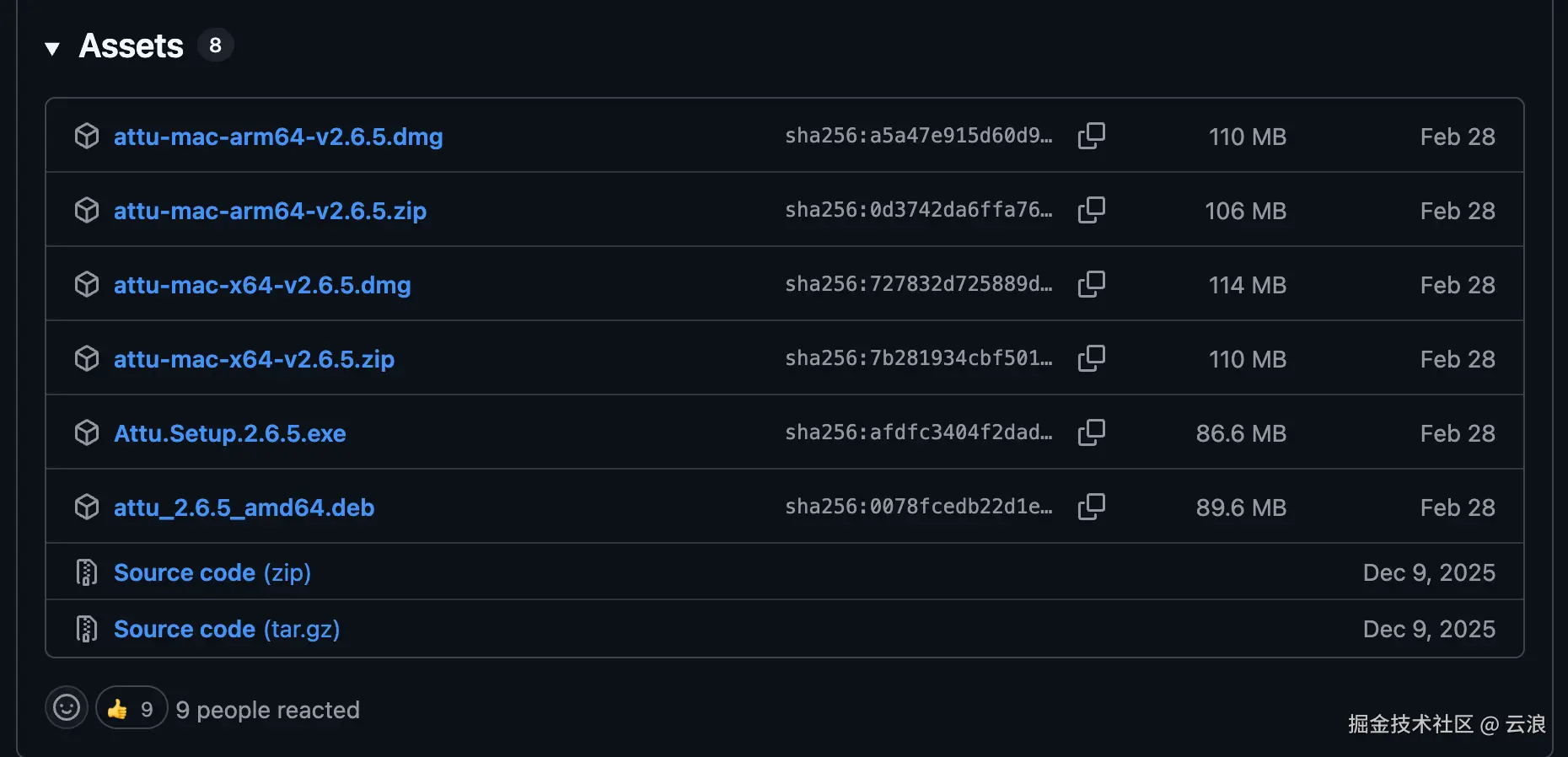The image size is (1568, 757).
Task: Copy sha256 for attu-mac-x64-v2.6.5.dmg
Action: click(x=1091, y=284)
